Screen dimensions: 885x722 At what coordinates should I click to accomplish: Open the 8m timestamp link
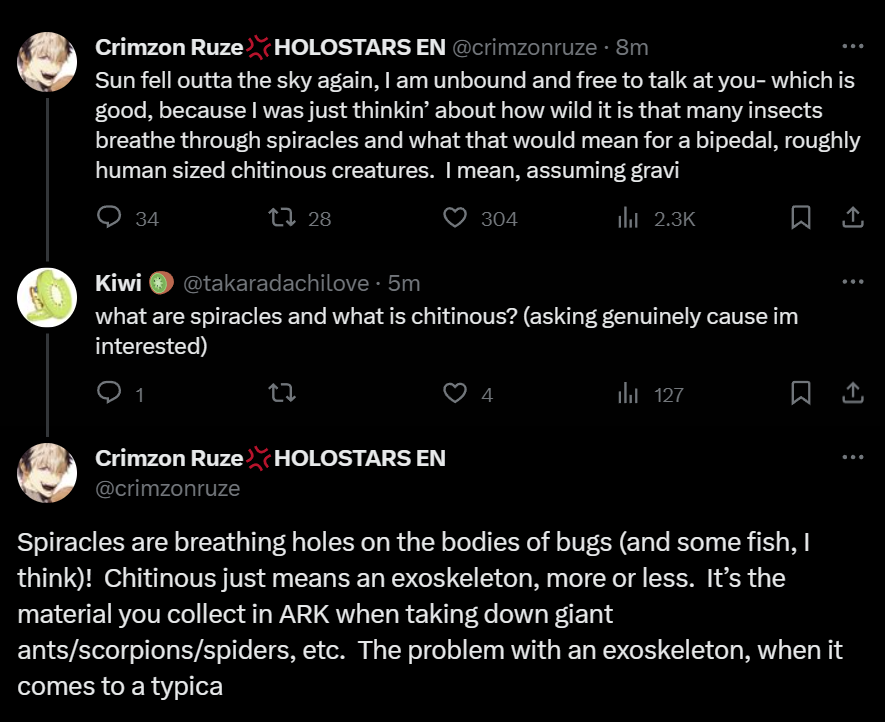633,47
